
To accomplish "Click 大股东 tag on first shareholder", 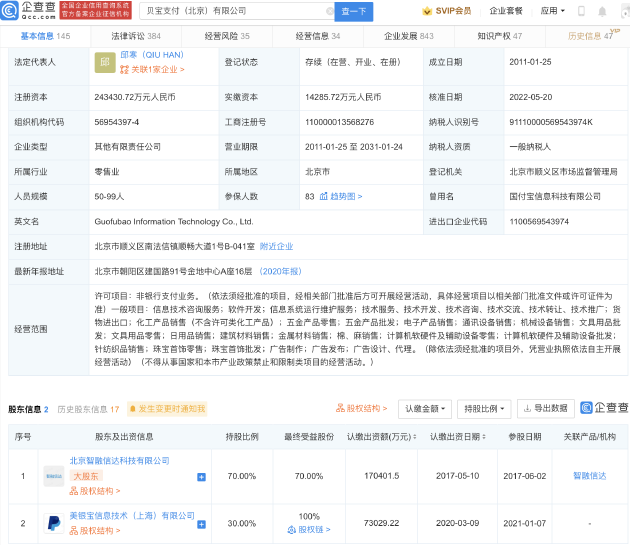I will pyautogui.click(x=86, y=476).
